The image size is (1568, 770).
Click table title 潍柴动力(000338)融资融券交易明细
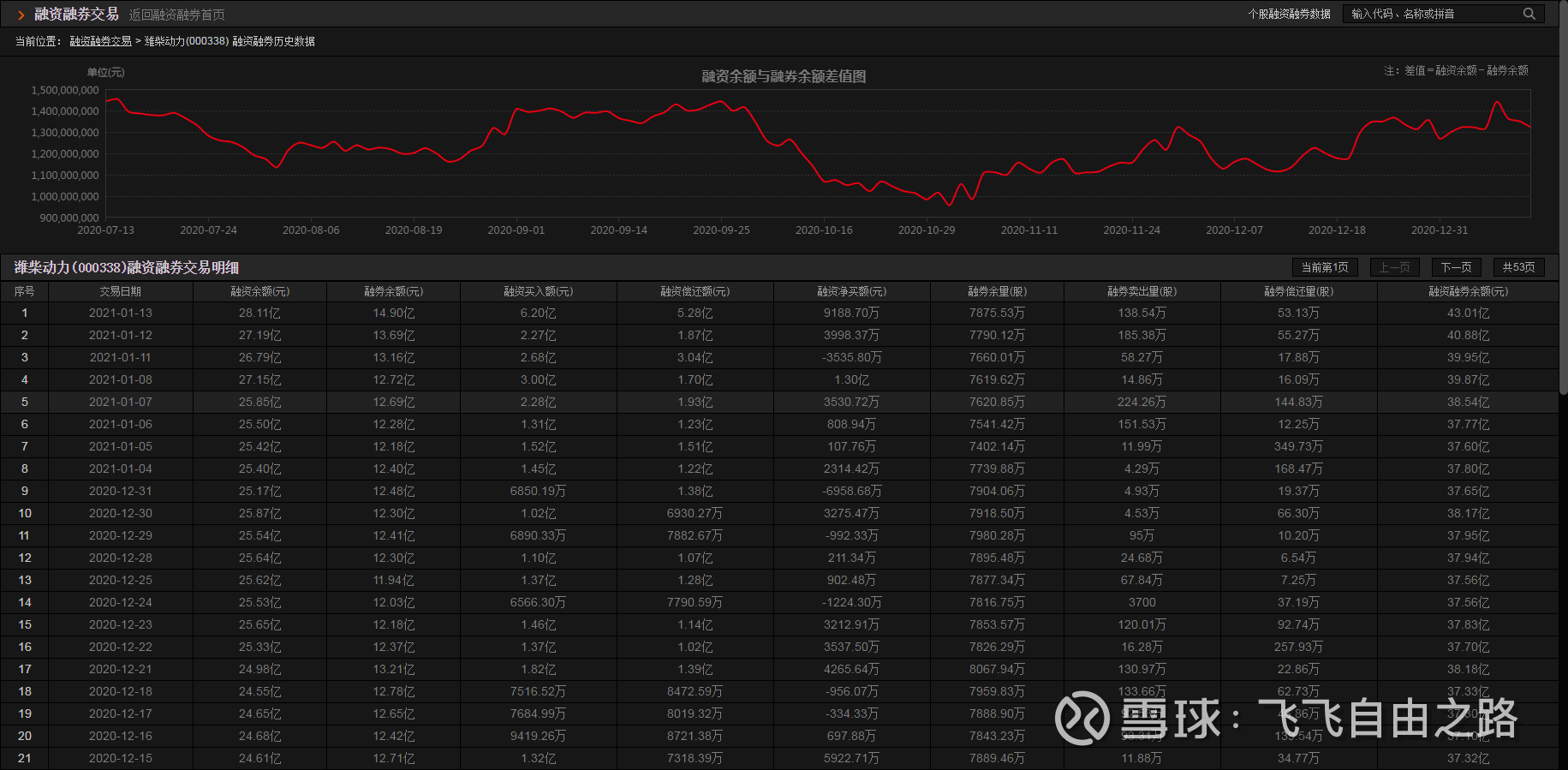click(x=127, y=268)
